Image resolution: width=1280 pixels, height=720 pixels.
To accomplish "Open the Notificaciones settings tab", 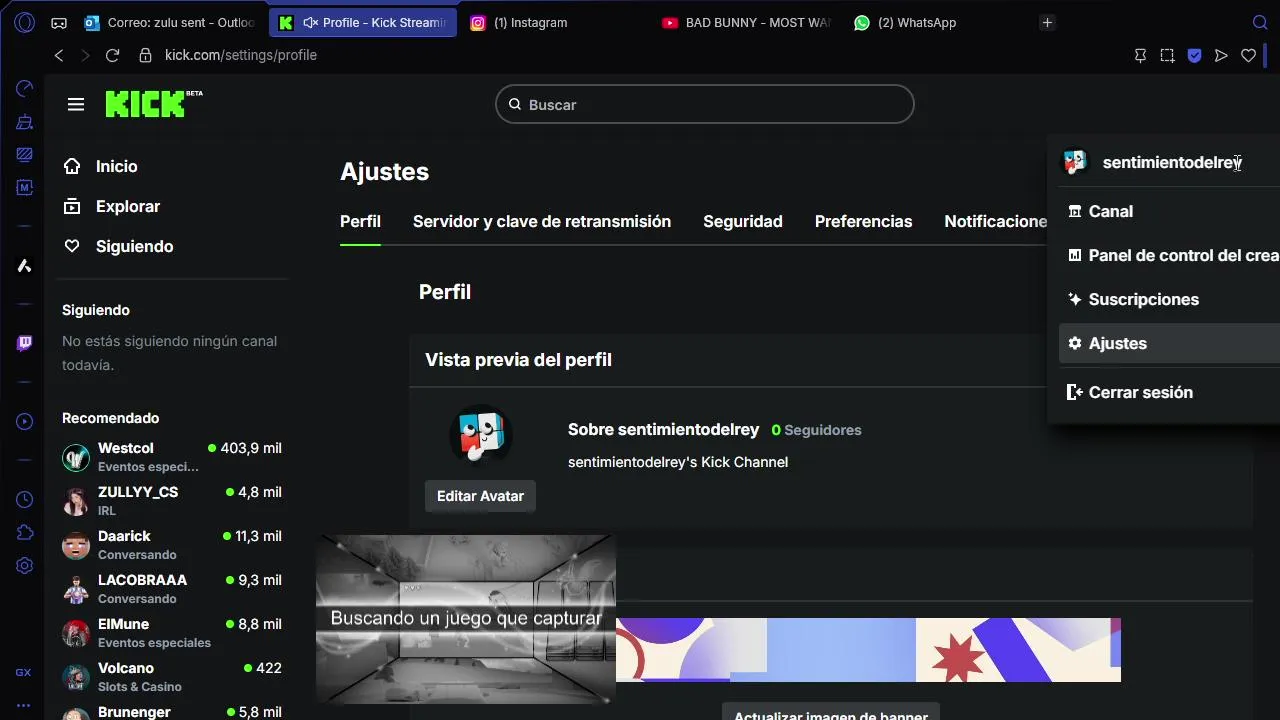I will [996, 221].
